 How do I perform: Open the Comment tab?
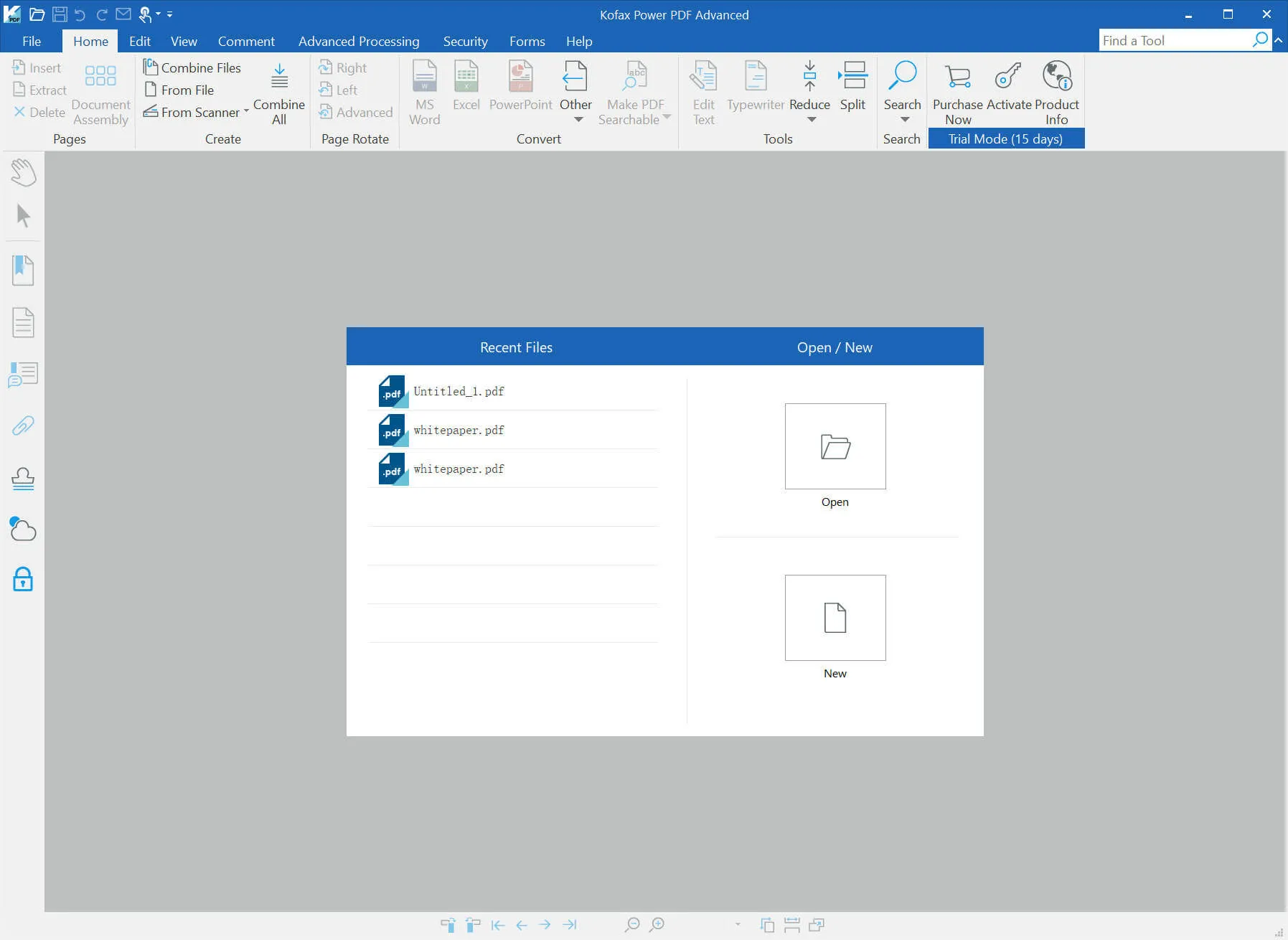pyautogui.click(x=246, y=41)
